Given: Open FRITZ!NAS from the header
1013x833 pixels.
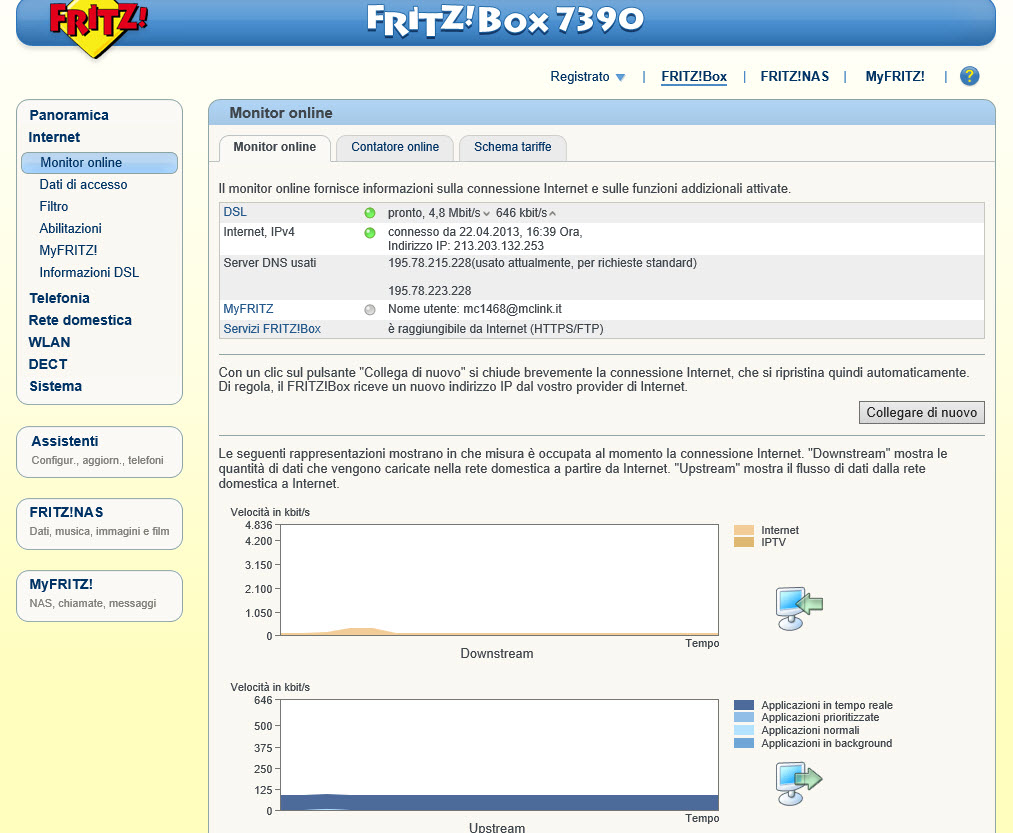Looking at the screenshot, I should tap(795, 76).
